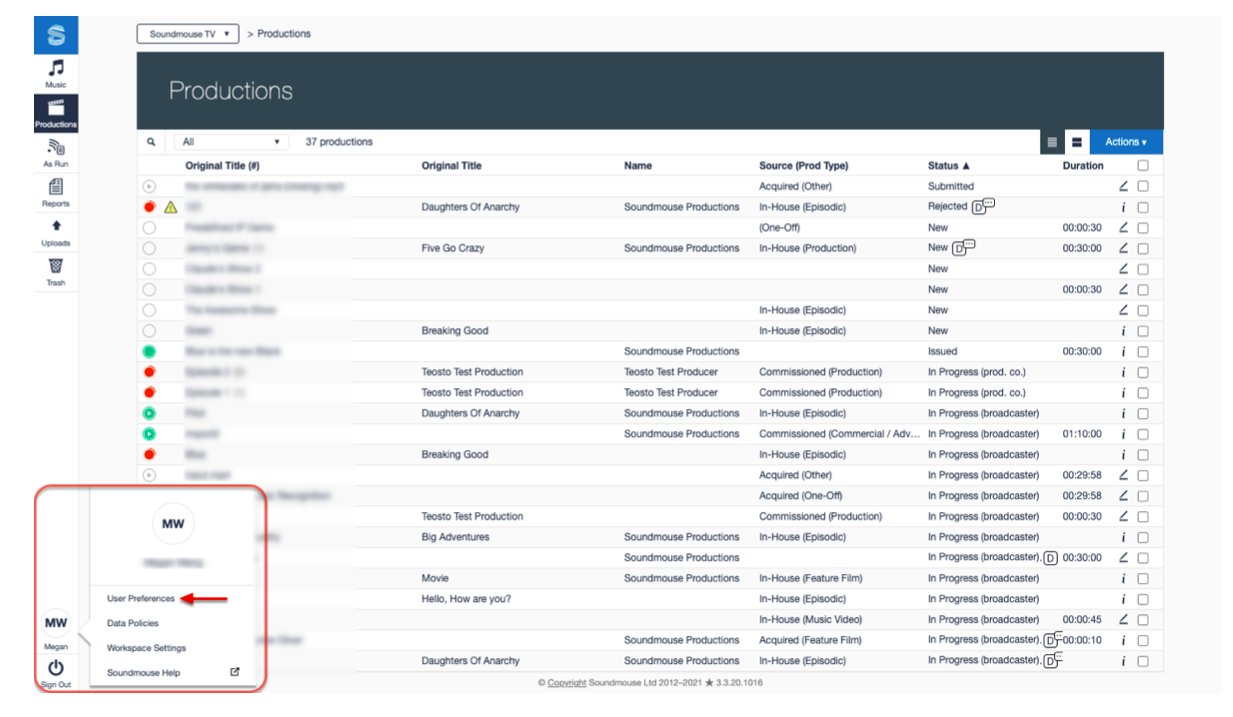Click the grey play icon on the Submitted row
Viewport: 1233px width, 717px height.
pyautogui.click(x=150, y=186)
